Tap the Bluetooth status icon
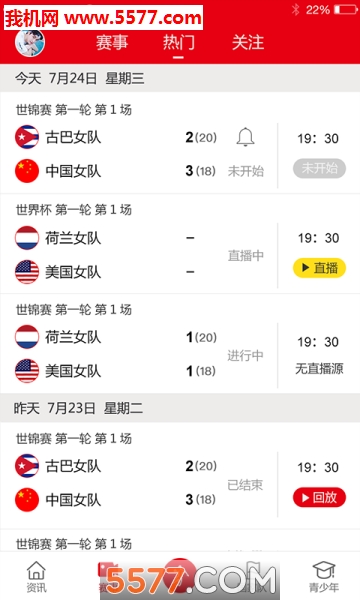This screenshot has height=600, width=360. point(295,9)
